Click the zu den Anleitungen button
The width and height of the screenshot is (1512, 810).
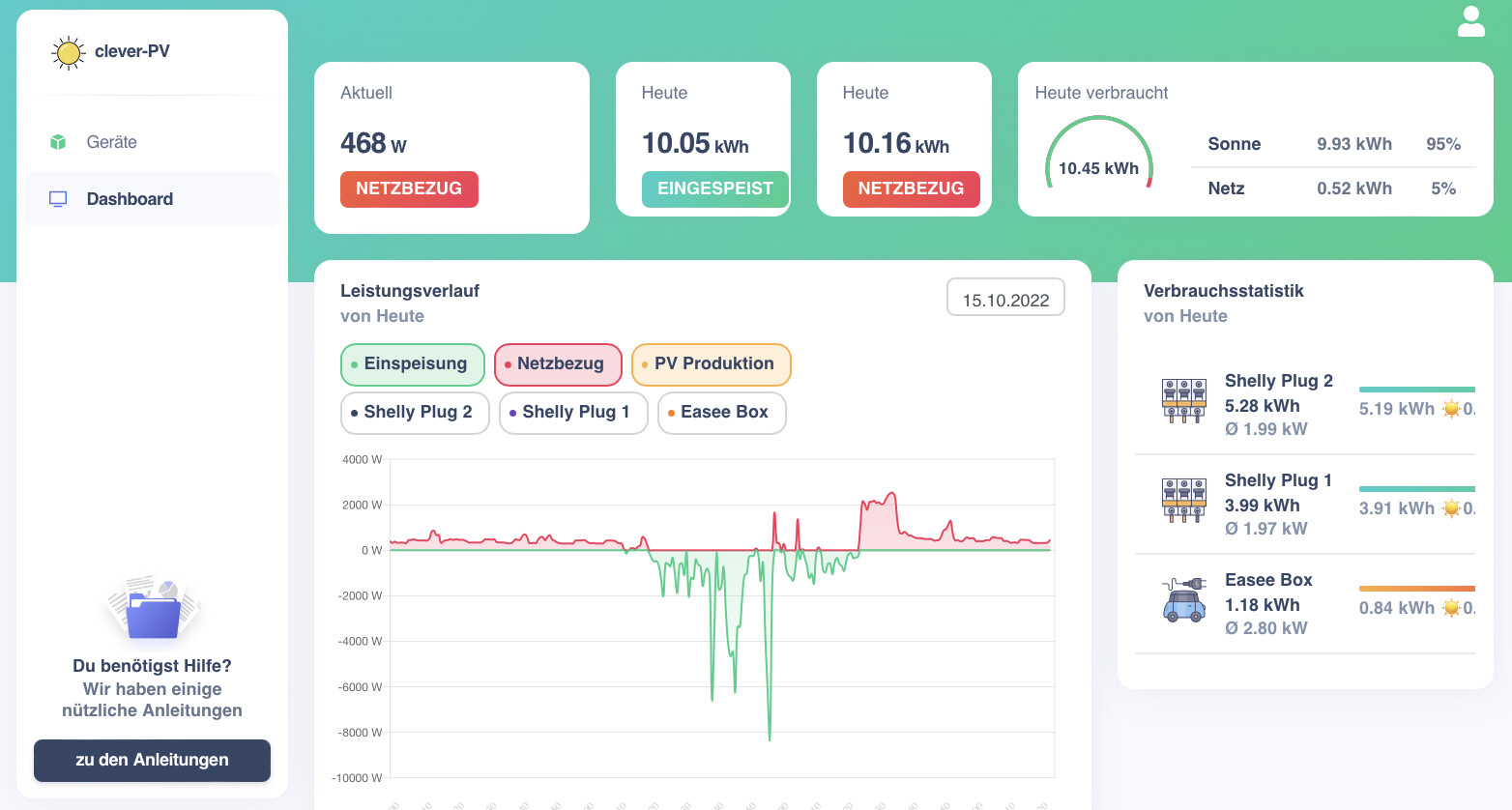click(152, 761)
